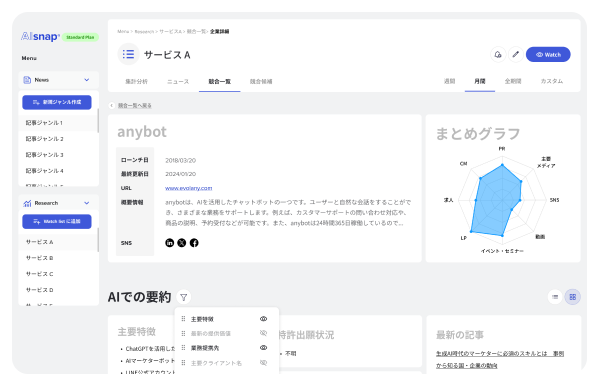The width and height of the screenshot is (599, 386).
Task: Click drag handle of second, greyed-out row
Action: click(x=183, y=333)
